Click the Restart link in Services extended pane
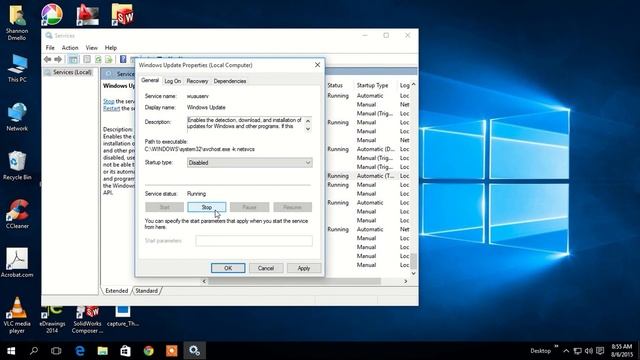 pos(111,109)
